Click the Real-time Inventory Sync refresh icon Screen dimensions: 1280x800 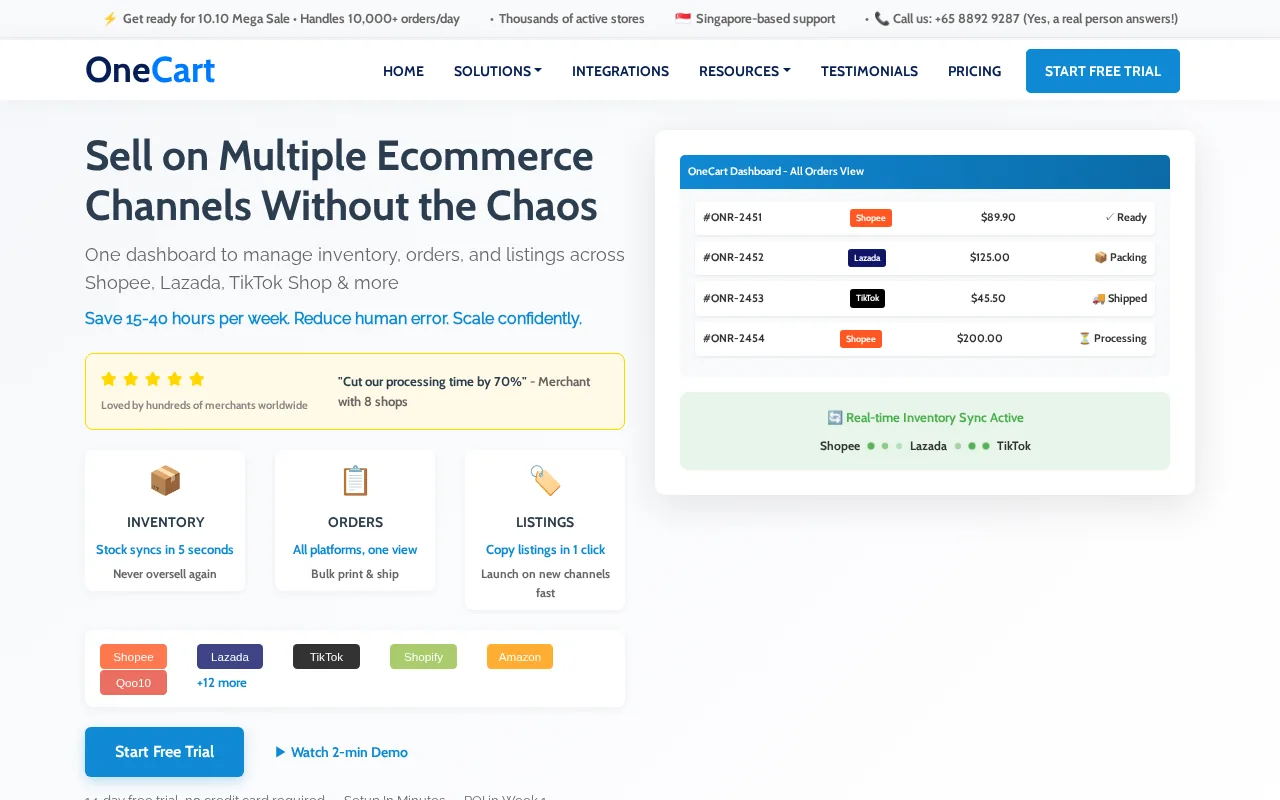tap(834, 418)
